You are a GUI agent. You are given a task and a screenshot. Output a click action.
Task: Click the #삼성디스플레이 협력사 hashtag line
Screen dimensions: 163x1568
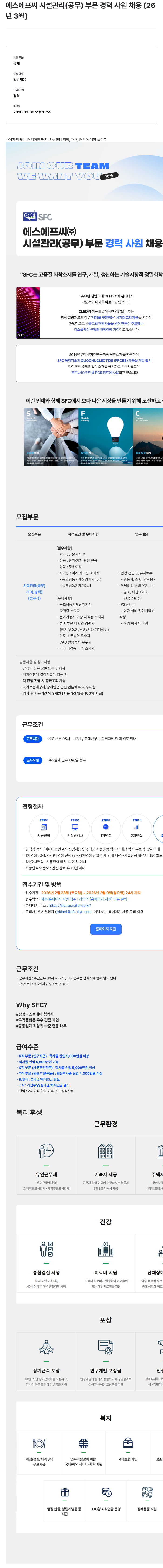(35, 1014)
